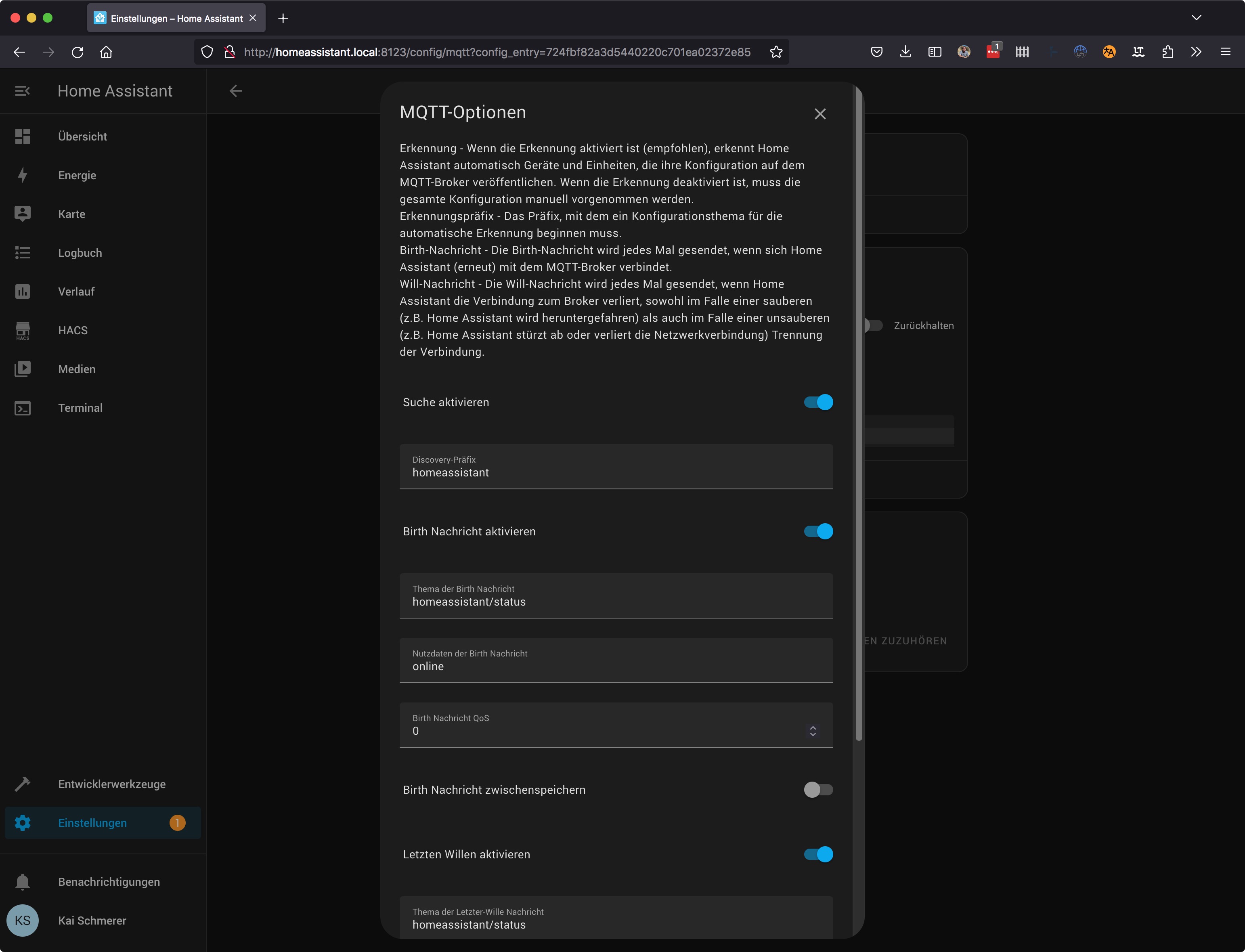Open the Firefox downloads icon
The image size is (1245, 952).
[x=905, y=52]
